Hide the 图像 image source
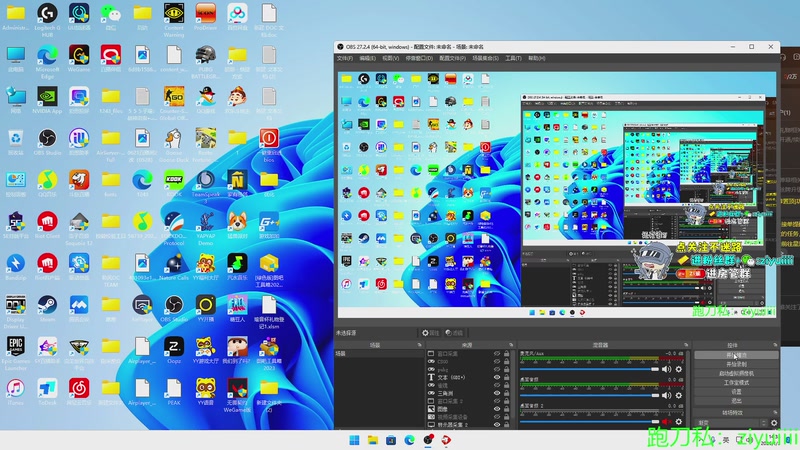This screenshot has height=450, width=800. (496, 409)
